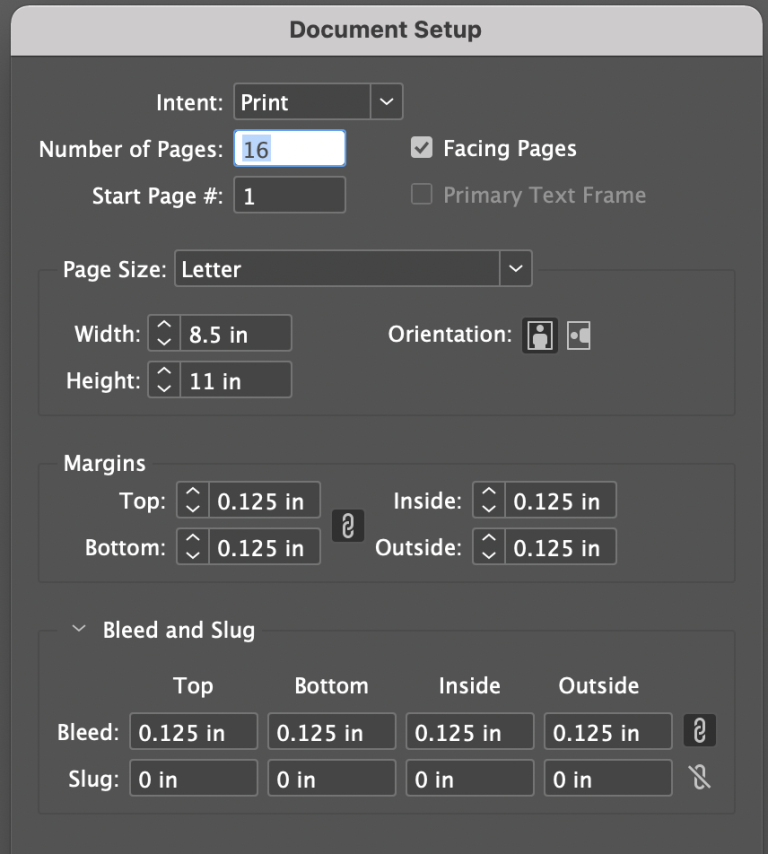The height and width of the screenshot is (854, 768).
Task: Select the portrait orientation icon
Action: click(x=539, y=335)
